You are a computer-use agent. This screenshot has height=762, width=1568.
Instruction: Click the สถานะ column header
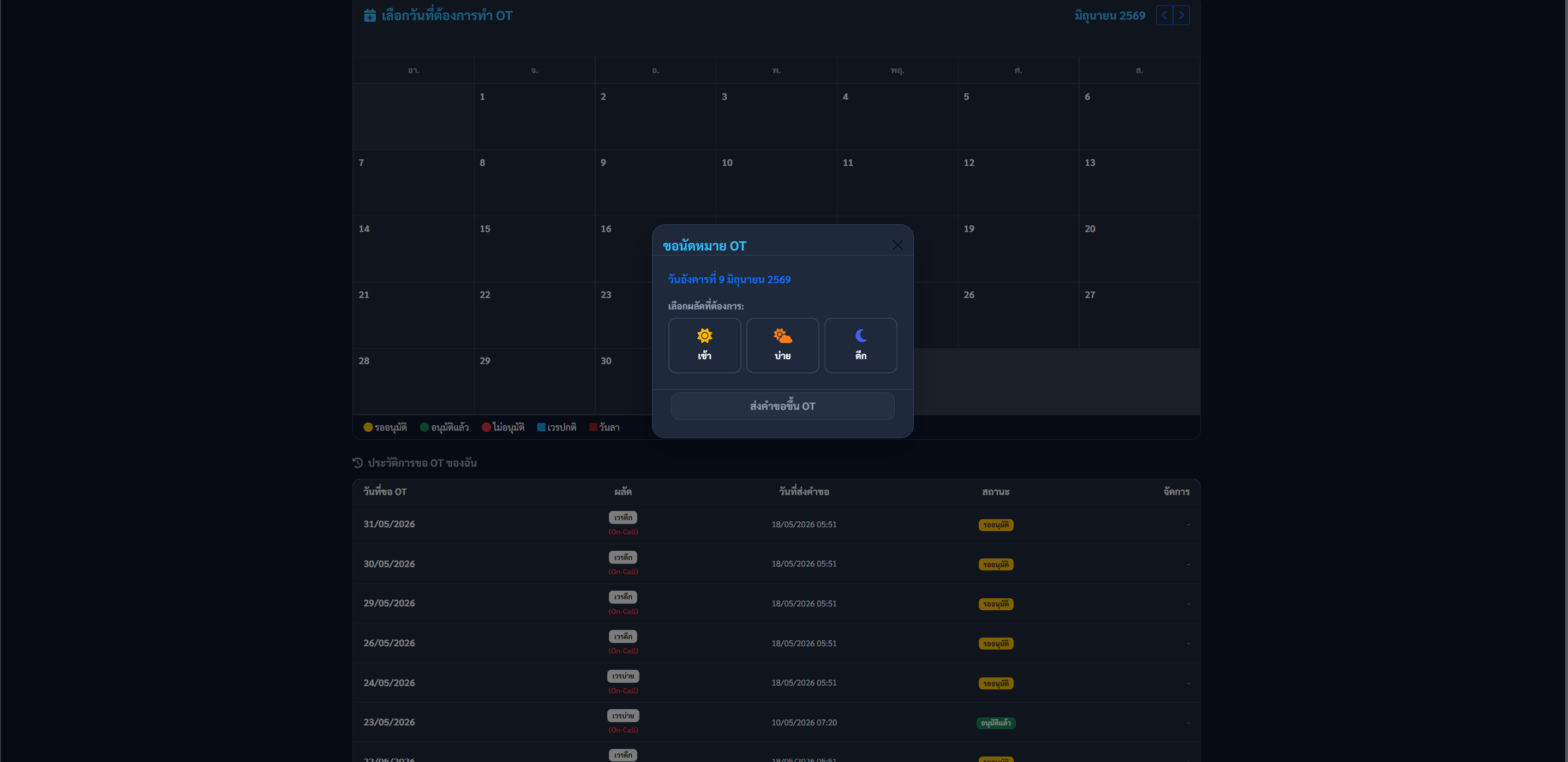click(996, 492)
